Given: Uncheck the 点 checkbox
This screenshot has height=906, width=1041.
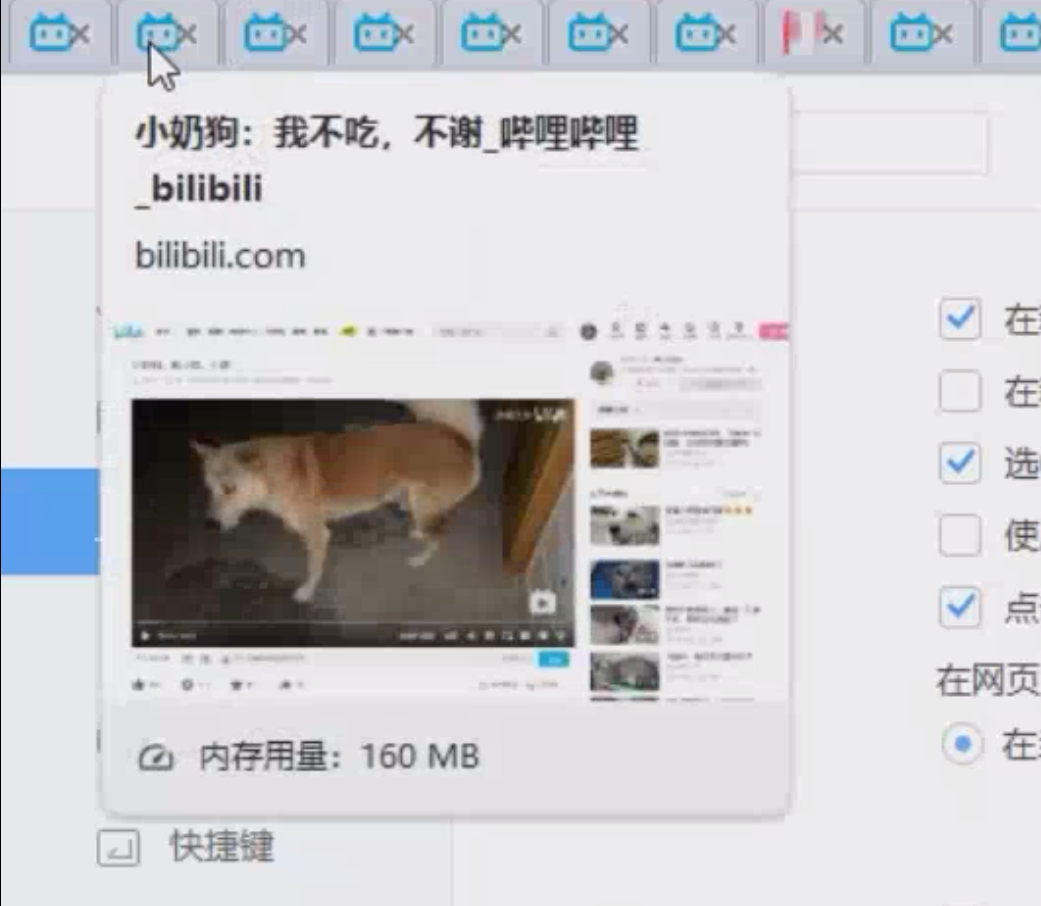Looking at the screenshot, I should [960, 607].
